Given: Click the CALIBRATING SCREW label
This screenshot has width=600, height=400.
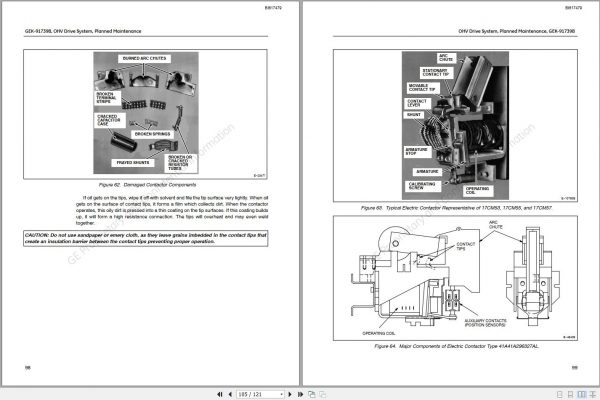Looking at the screenshot, I should pos(422,186).
